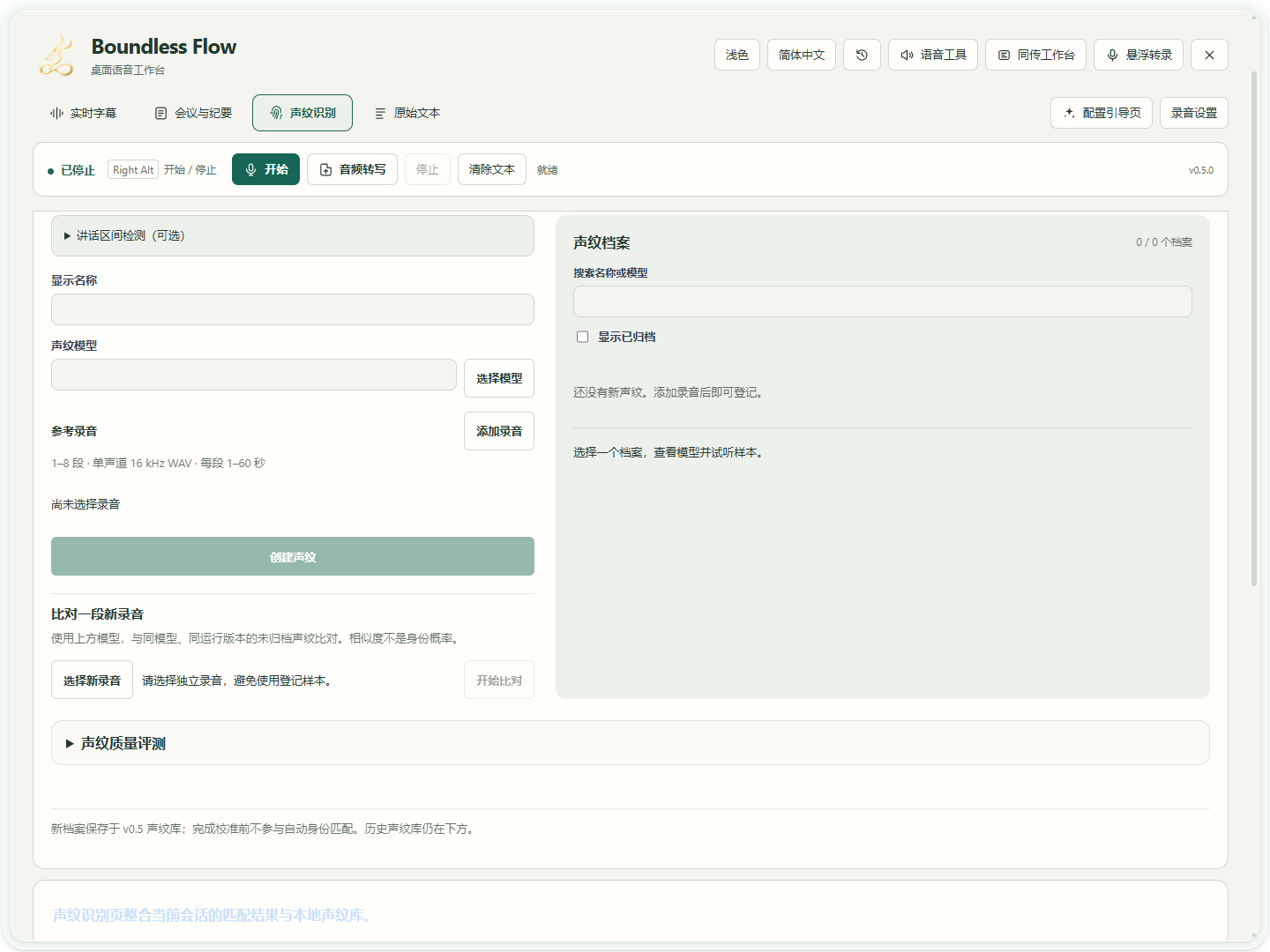Click 添加录音 to add reference audio
The height and width of the screenshot is (952, 1270).
pyautogui.click(x=499, y=431)
